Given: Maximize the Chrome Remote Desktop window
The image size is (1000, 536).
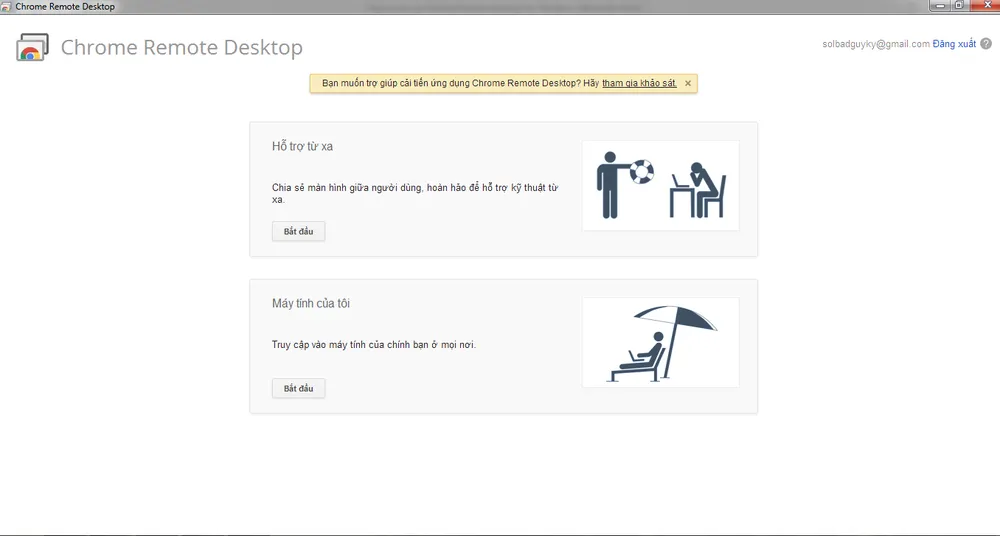Looking at the screenshot, I should click(959, 5).
